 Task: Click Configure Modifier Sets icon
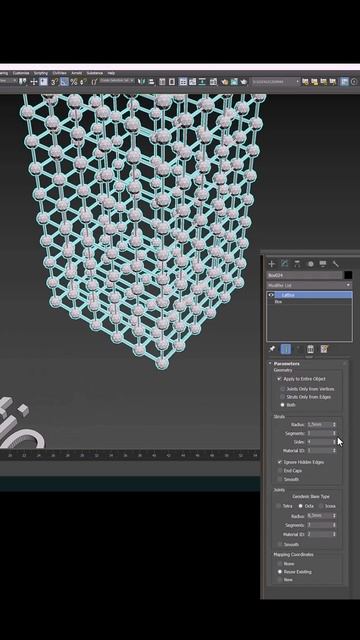(x=324, y=349)
